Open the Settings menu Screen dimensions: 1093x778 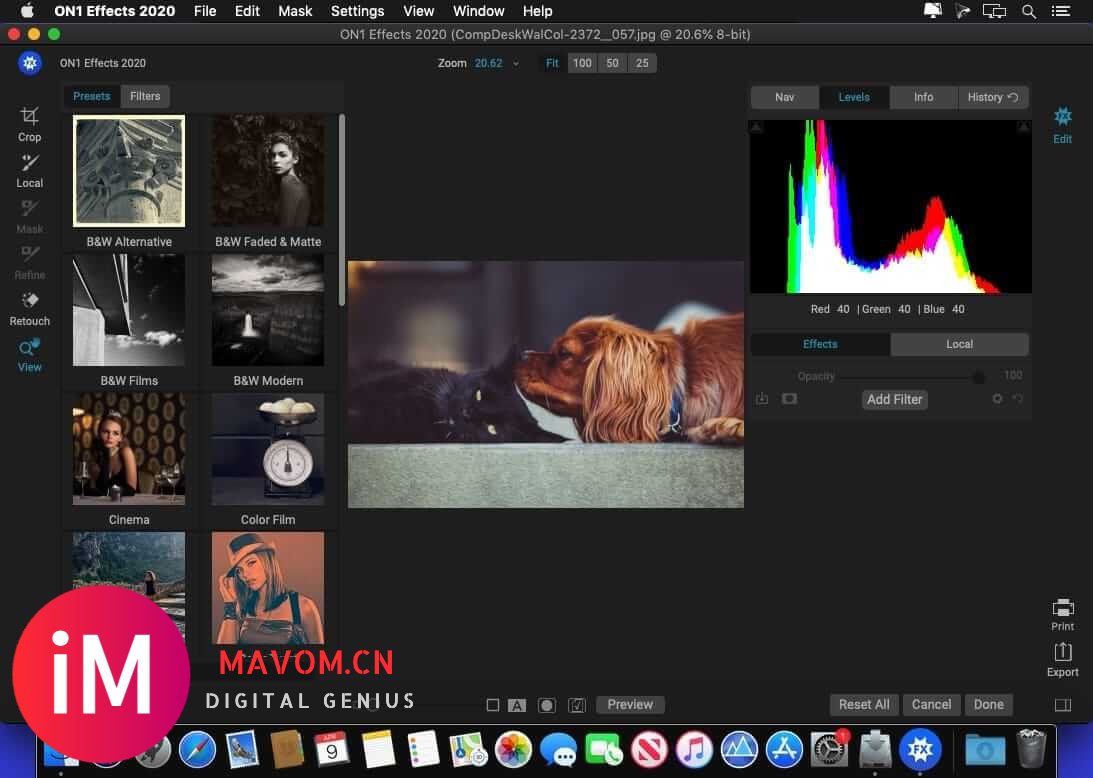click(357, 11)
